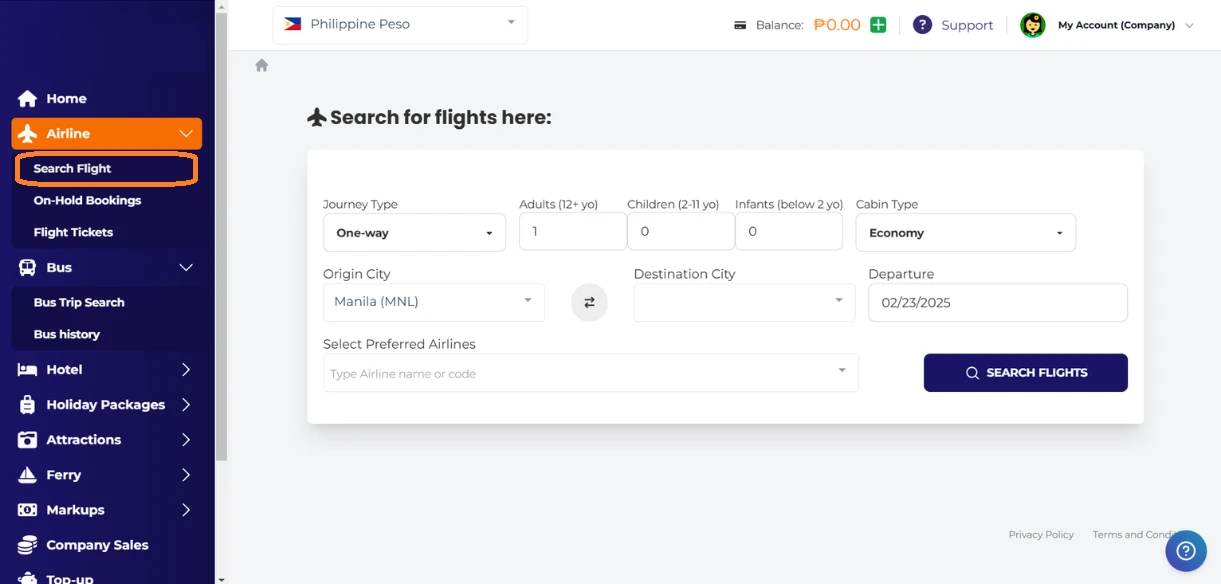The width and height of the screenshot is (1221, 584).
Task: Click the green add balance plus icon
Action: [x=878, y=25]
